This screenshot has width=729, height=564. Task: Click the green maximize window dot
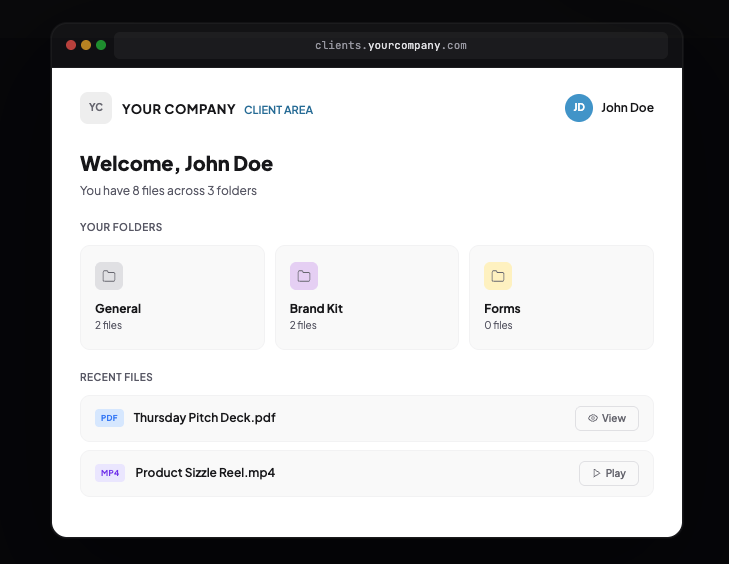tap(101, 45)
